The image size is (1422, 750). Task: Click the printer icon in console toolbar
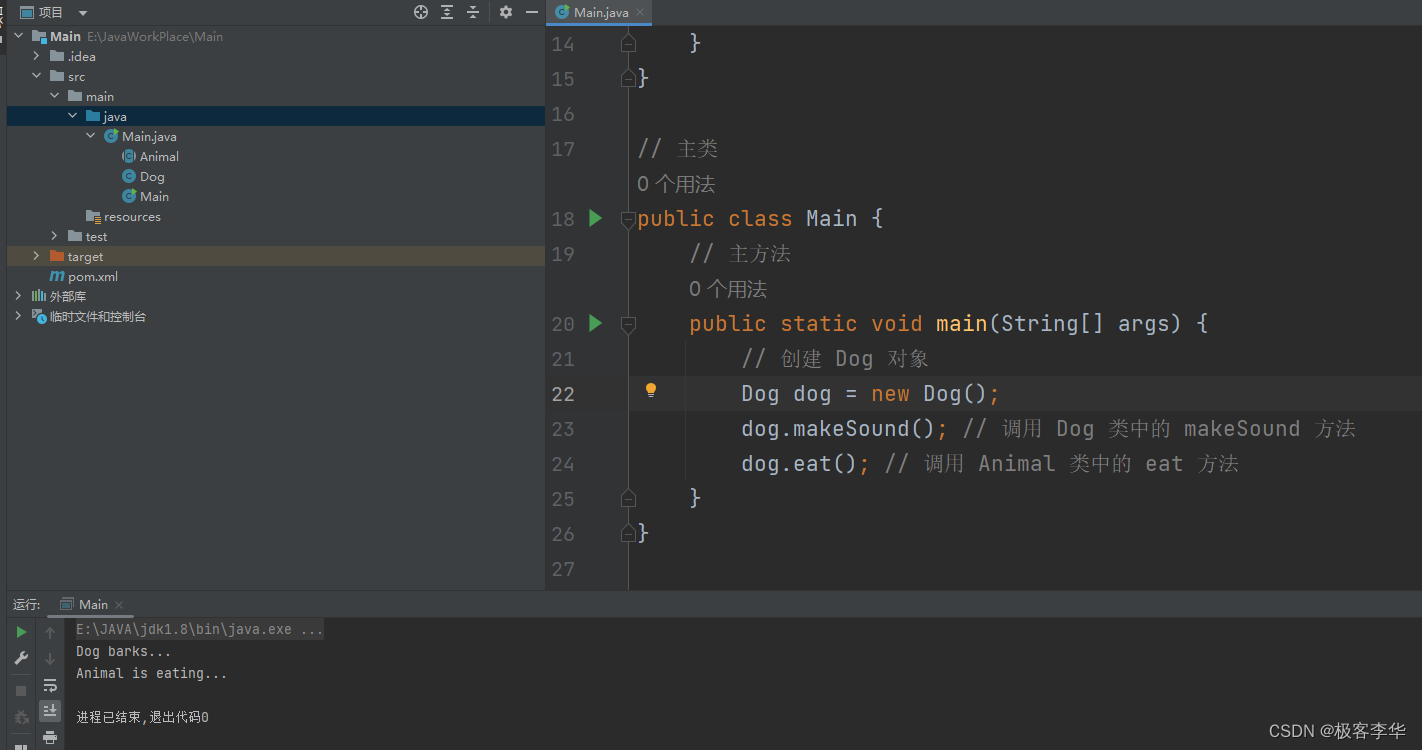pos(50,738)
